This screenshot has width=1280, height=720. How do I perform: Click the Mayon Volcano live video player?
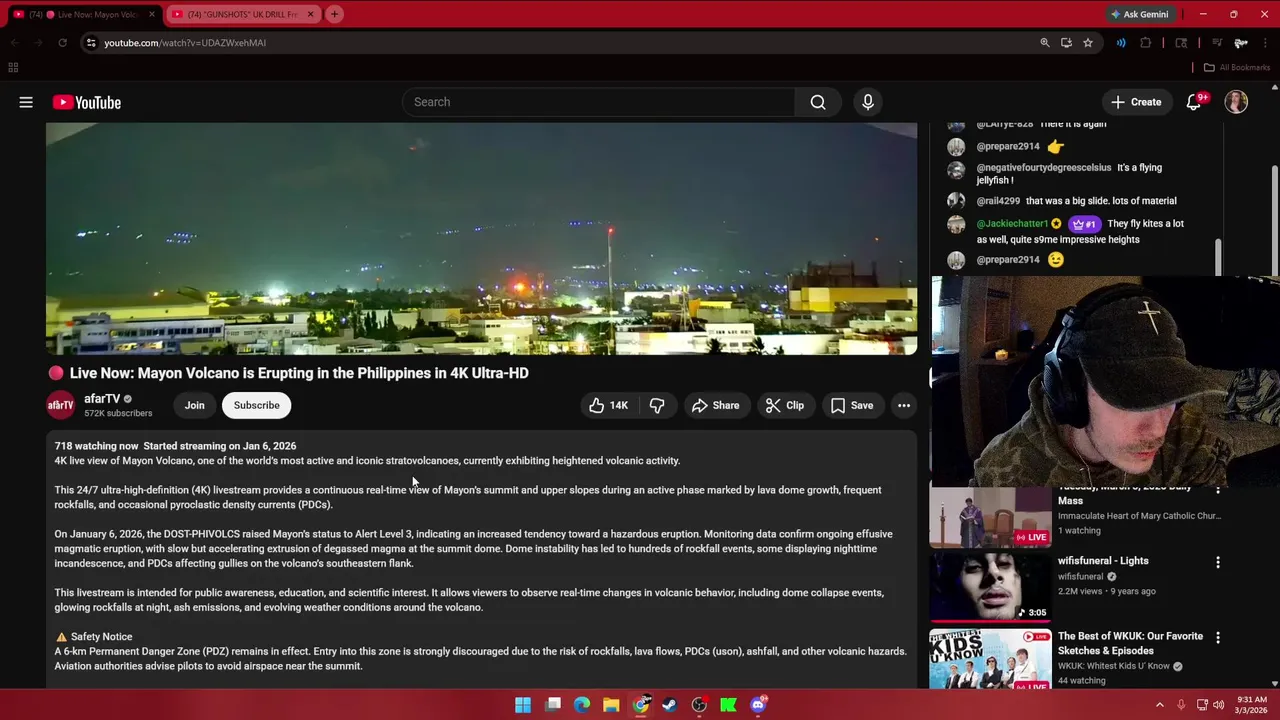pos(481,238)
